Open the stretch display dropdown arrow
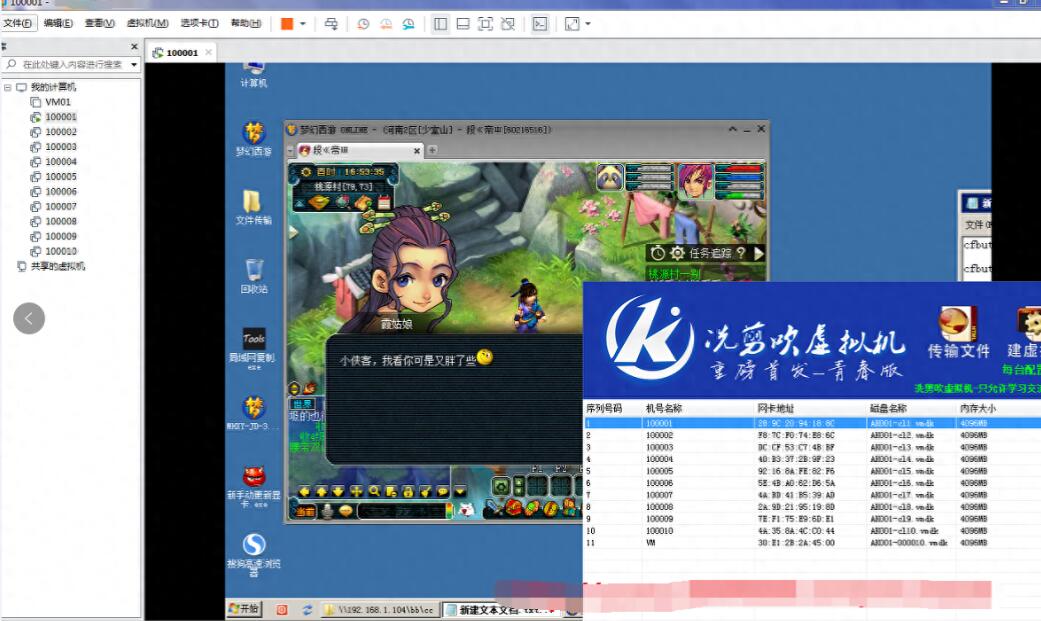The height and width of the screenshot is (621, 1041). 588,24
